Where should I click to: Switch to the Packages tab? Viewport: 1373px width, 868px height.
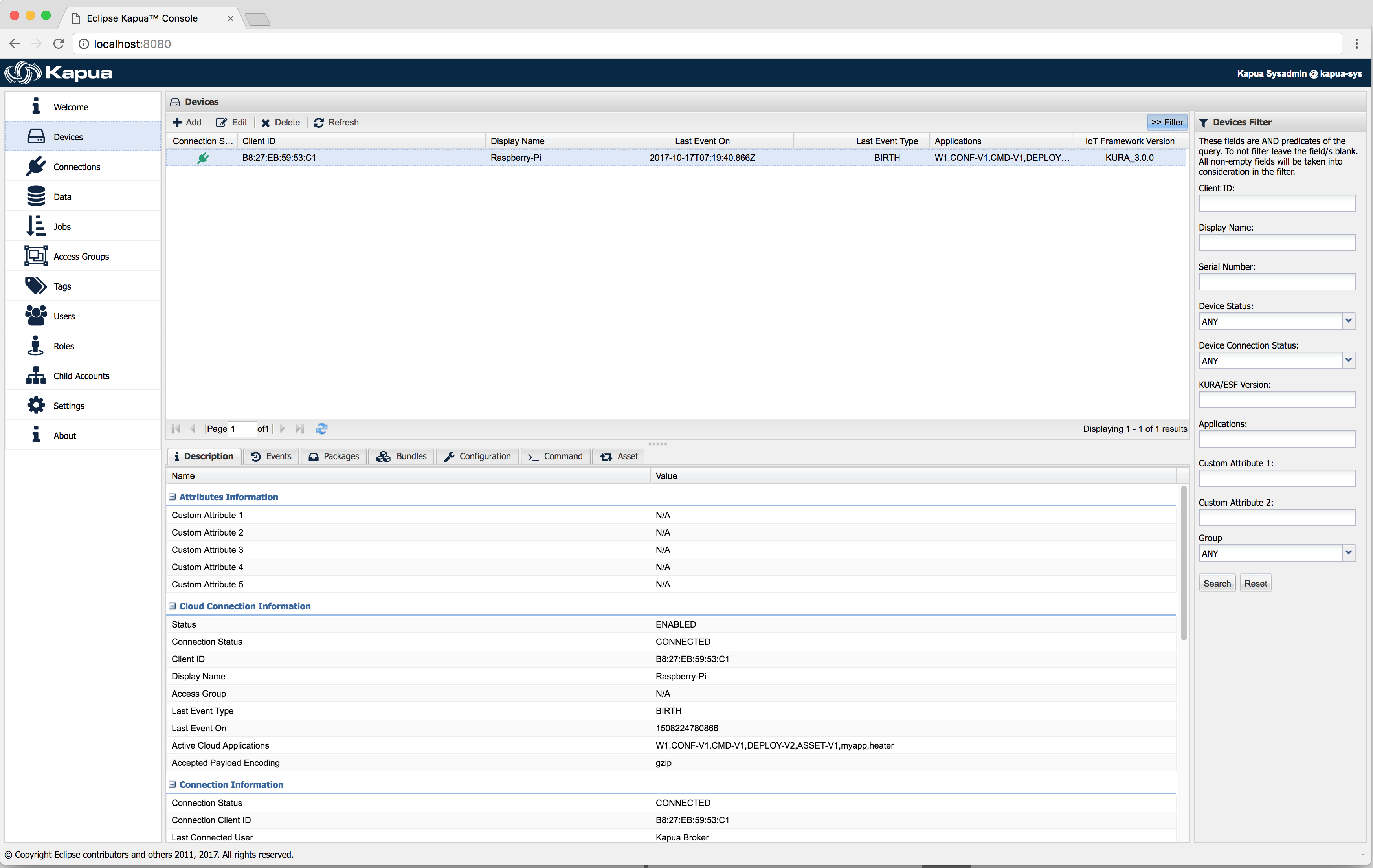click(334, 456)
